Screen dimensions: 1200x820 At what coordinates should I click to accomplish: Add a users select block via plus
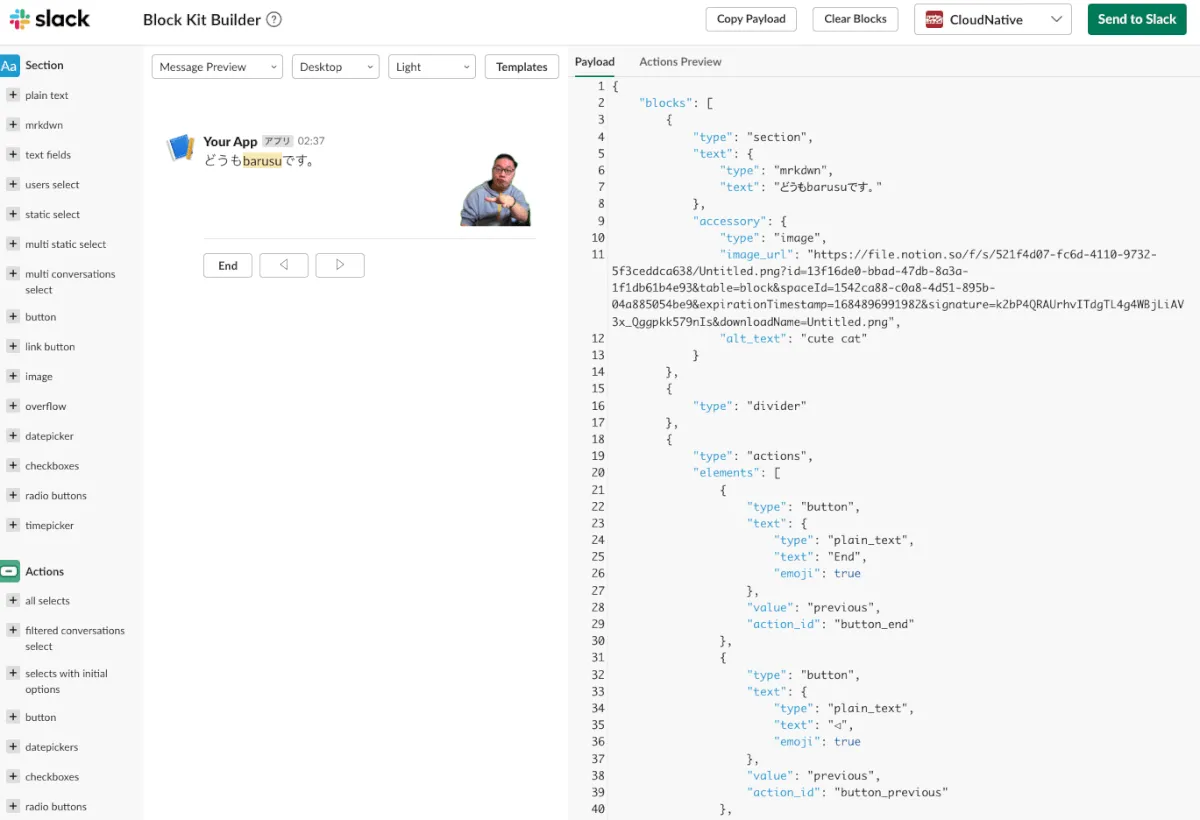[13, 185]
